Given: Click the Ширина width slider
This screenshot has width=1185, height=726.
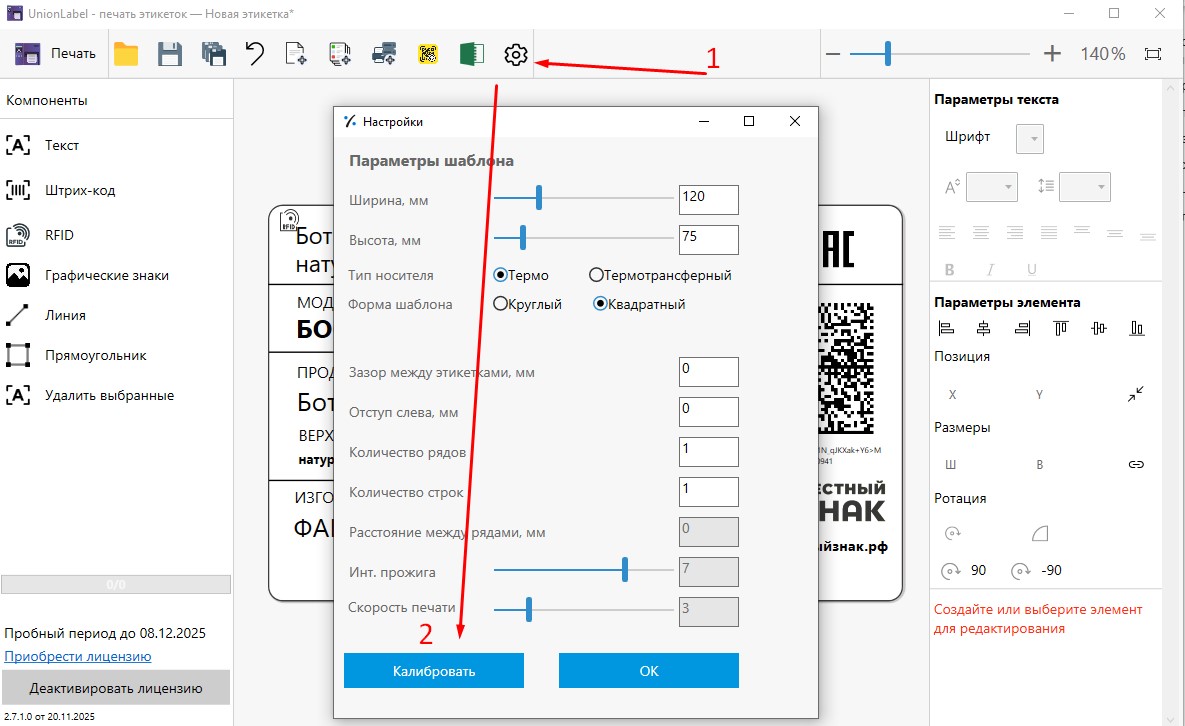Looking at the screenshot, I should point(584,198).
